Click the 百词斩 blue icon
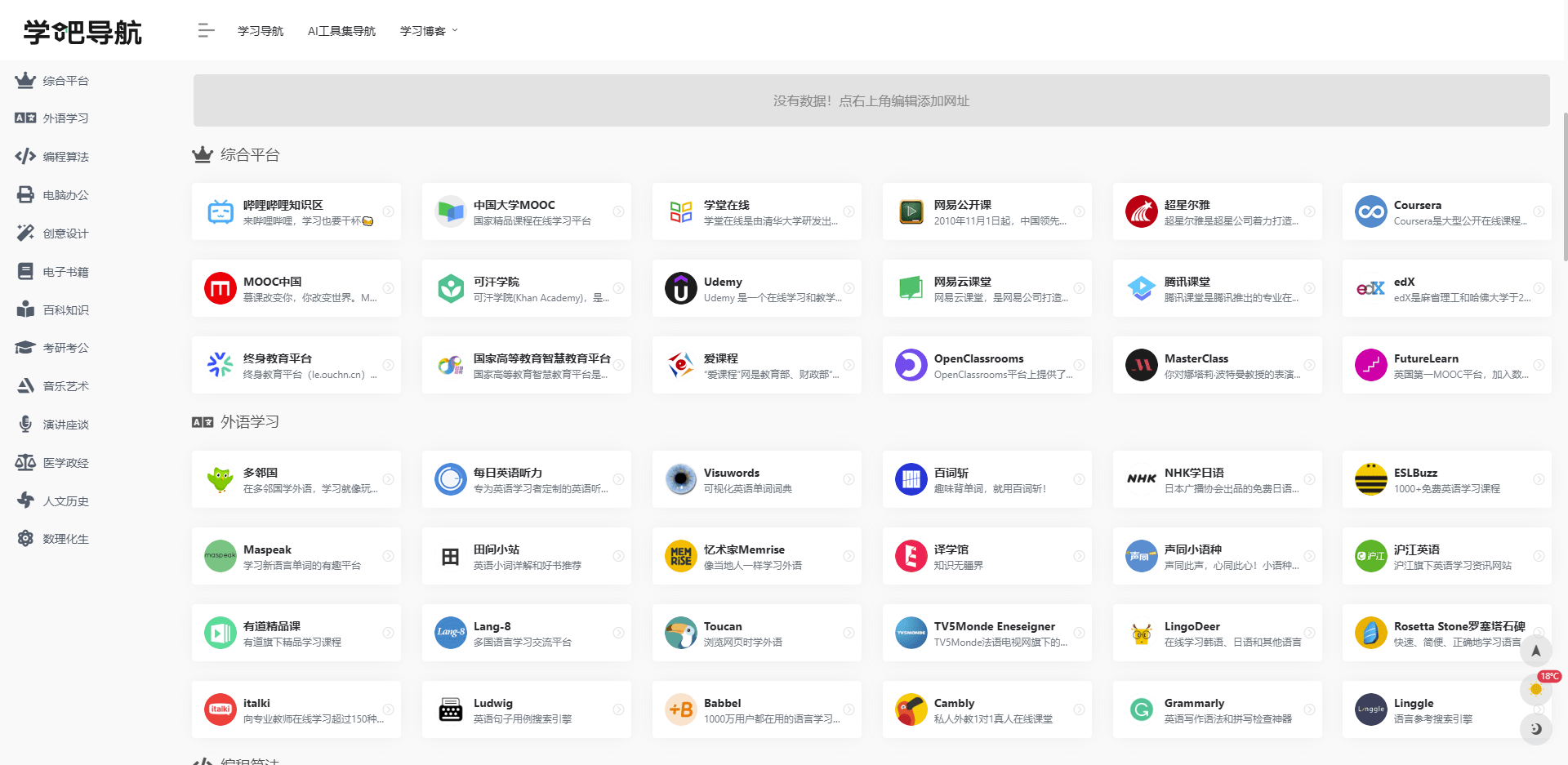The width and height of the screenshot is (1568, 765). tap(911, 479)
